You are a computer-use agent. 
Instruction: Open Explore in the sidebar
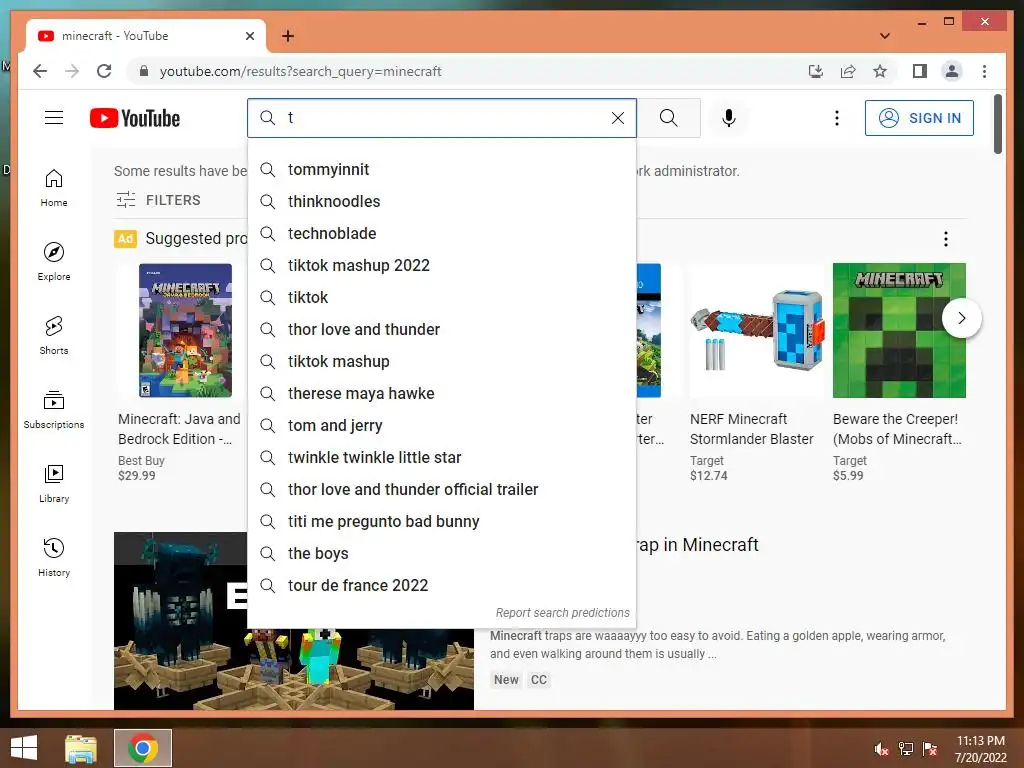tap(54, 262)
